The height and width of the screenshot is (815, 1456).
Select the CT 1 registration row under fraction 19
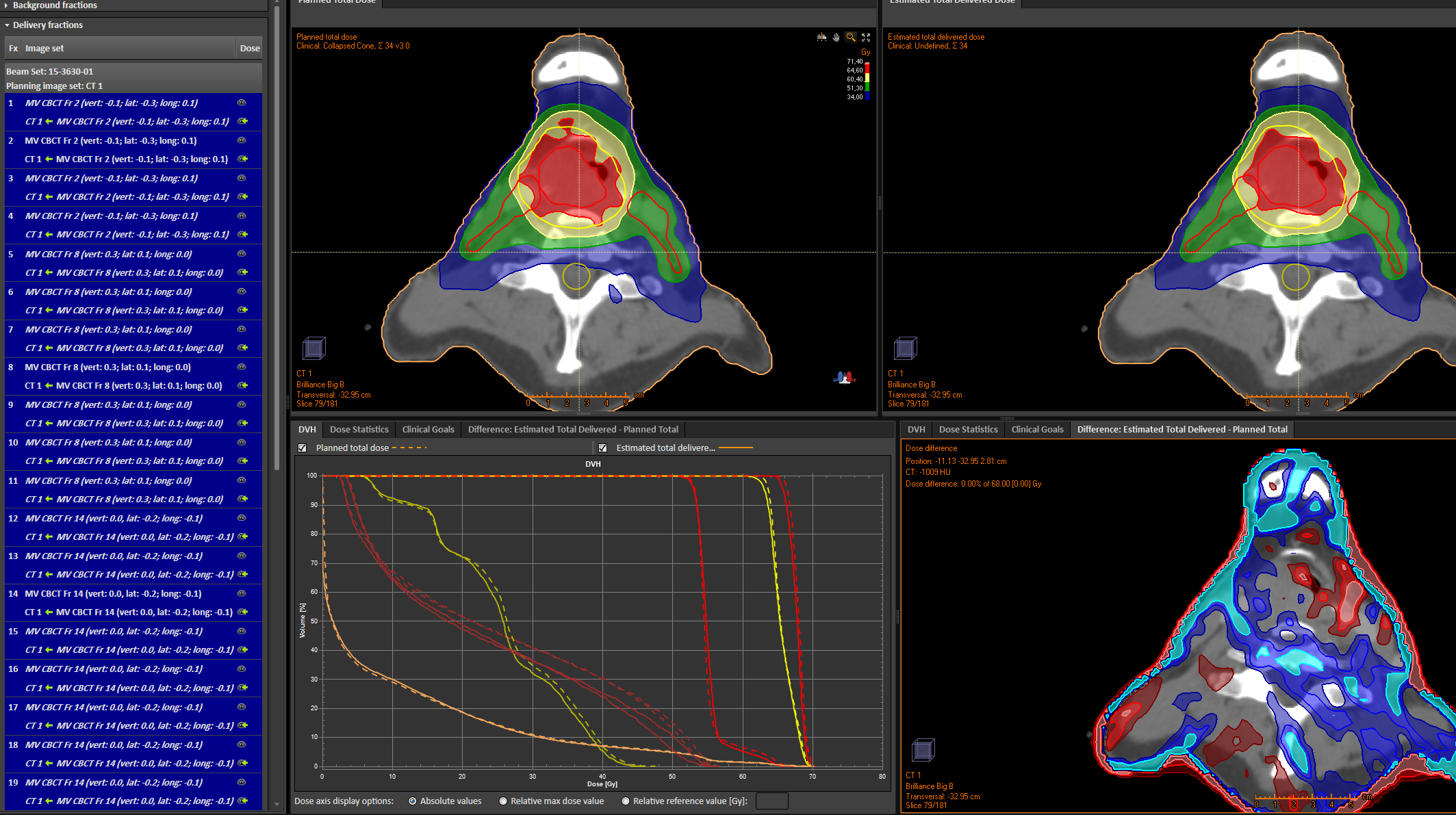[133, 801]
